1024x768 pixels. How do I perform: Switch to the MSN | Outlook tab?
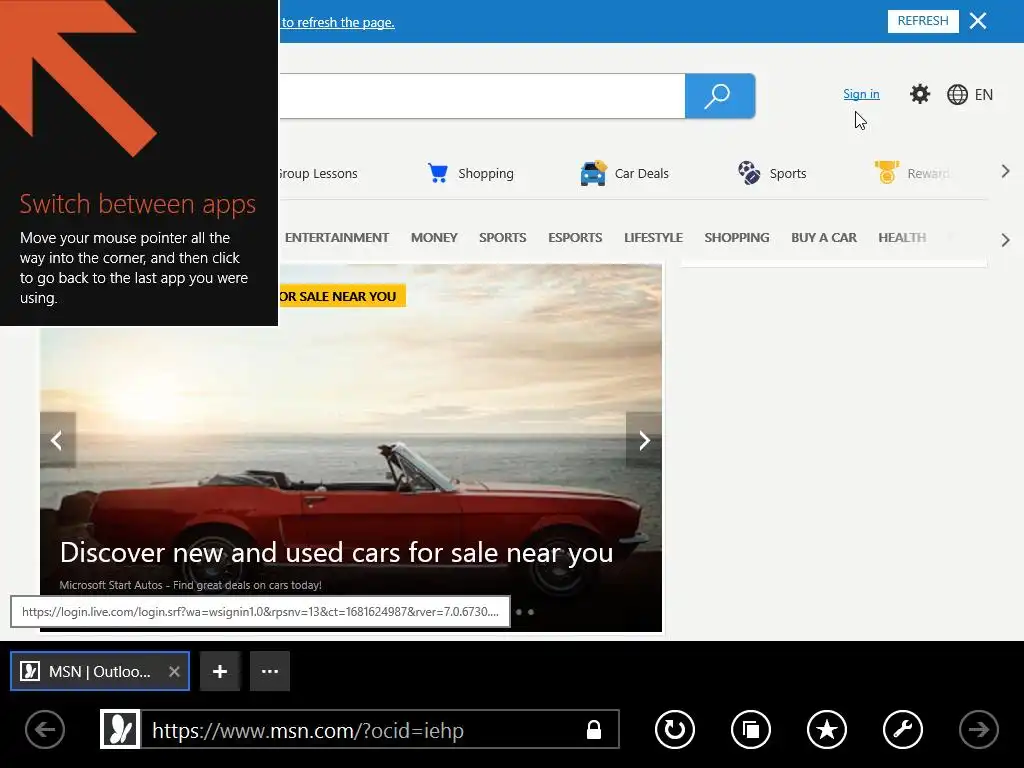coord(99,671)
